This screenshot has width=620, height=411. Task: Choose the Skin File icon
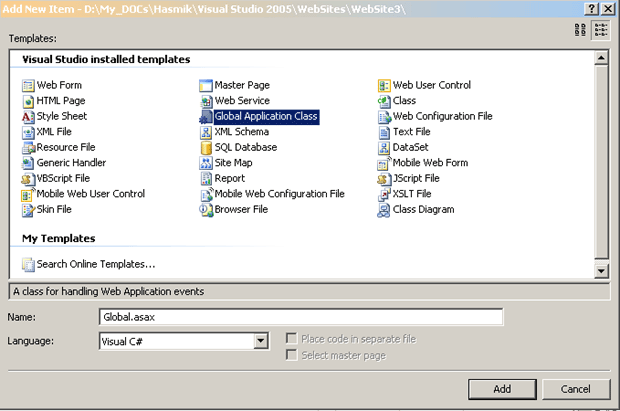click(28, 210)
